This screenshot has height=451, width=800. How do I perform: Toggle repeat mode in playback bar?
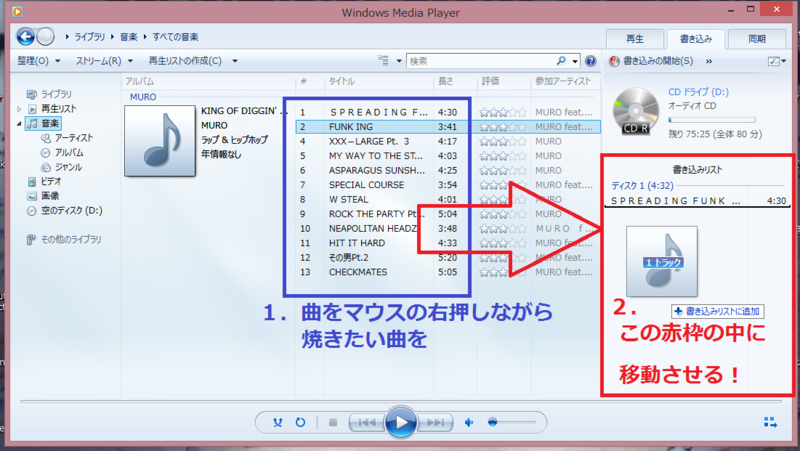pyautogui.click(x=300, y=422)
